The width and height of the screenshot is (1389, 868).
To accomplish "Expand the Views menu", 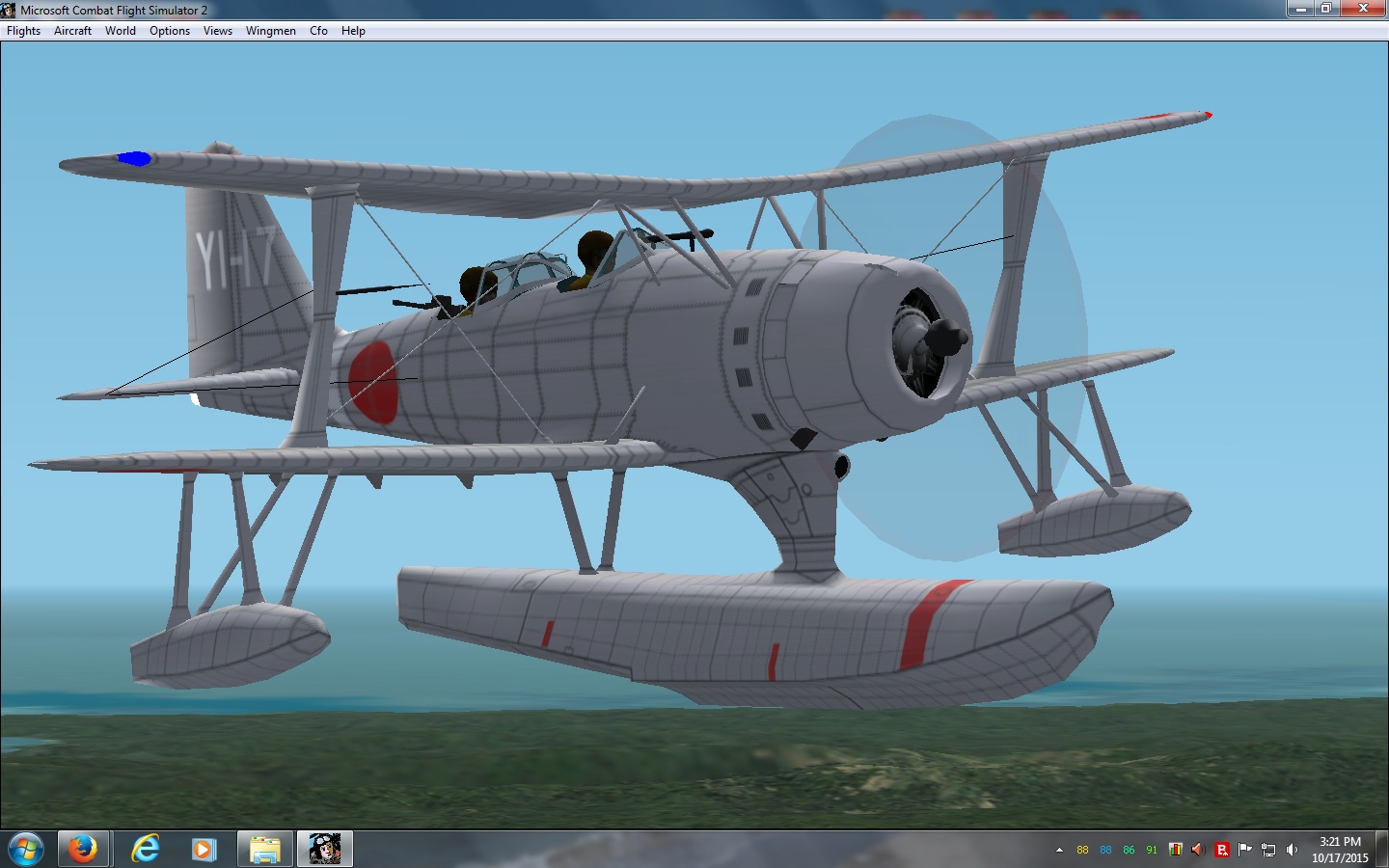I will click(218, 31).
